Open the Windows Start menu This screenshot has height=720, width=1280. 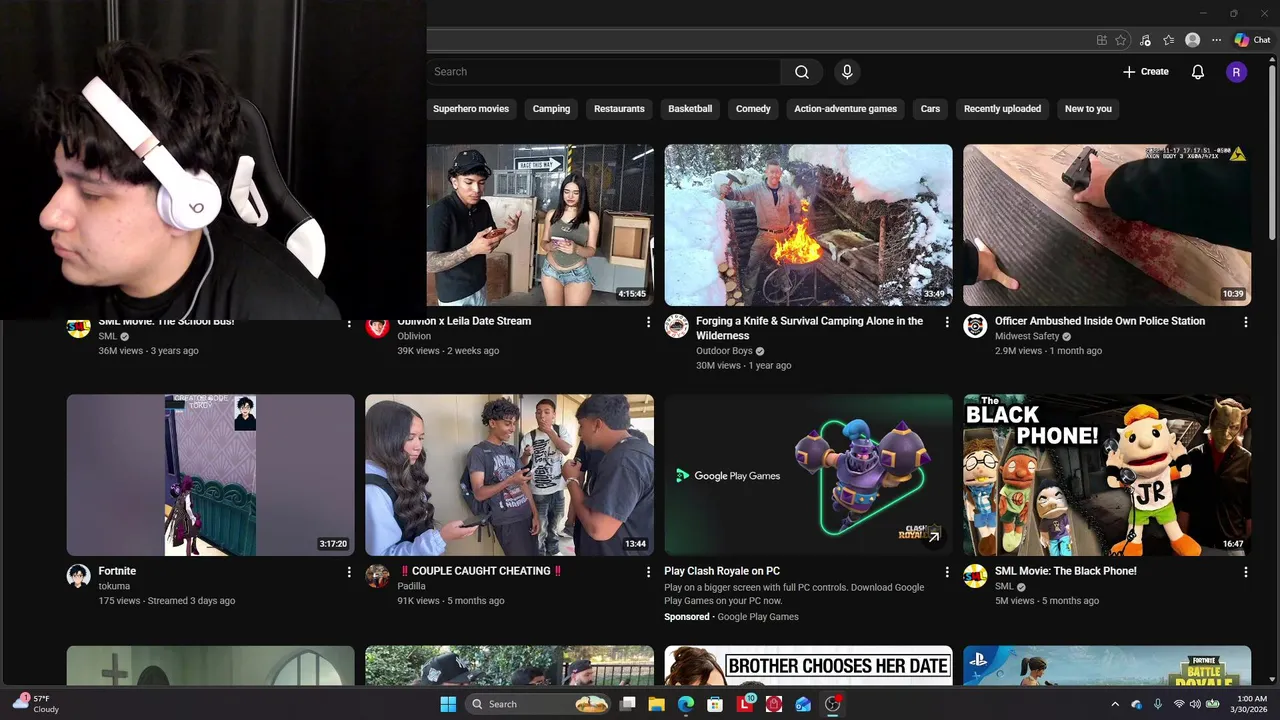(x=448, y=704)
